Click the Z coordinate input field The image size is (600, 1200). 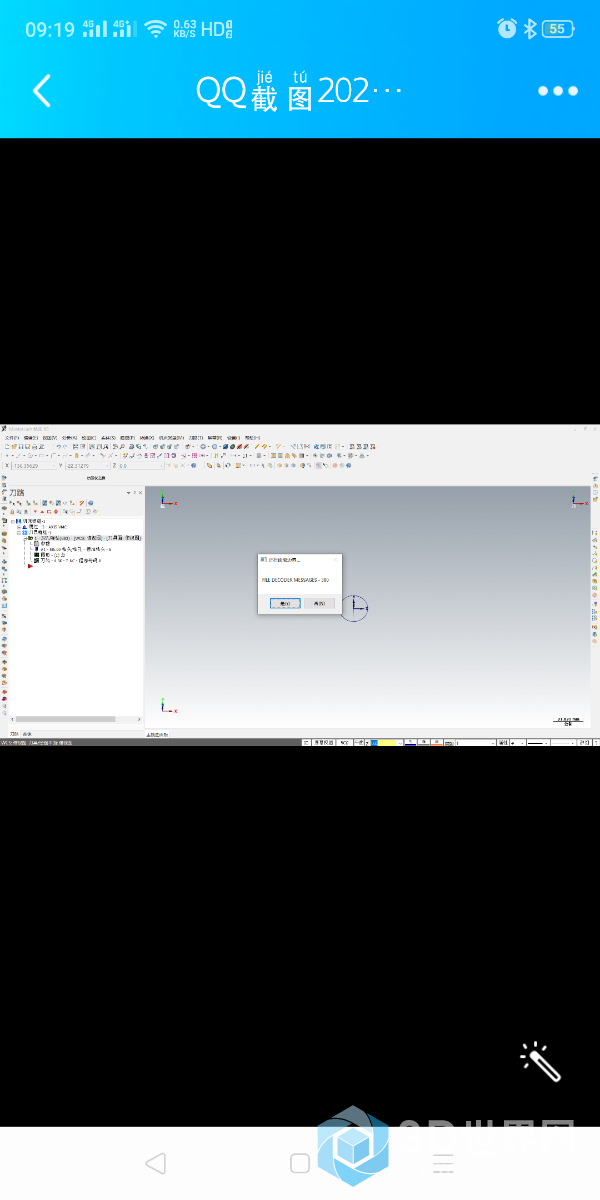coord(141,466)
